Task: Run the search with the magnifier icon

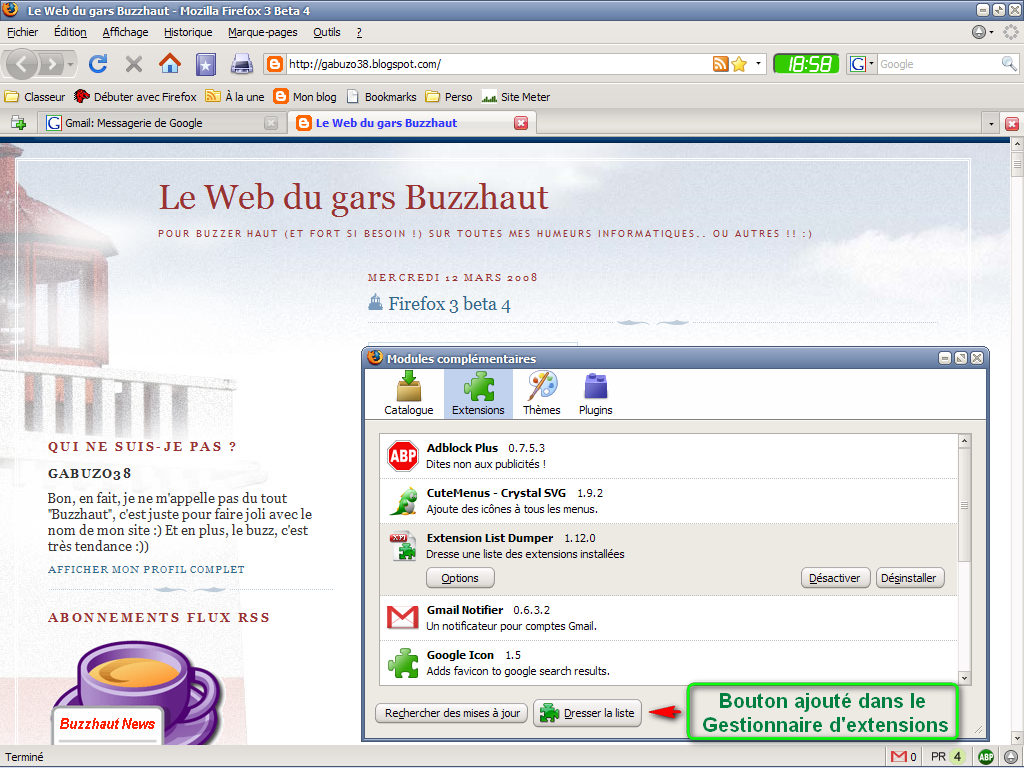Action: (x=1008, y=64)
